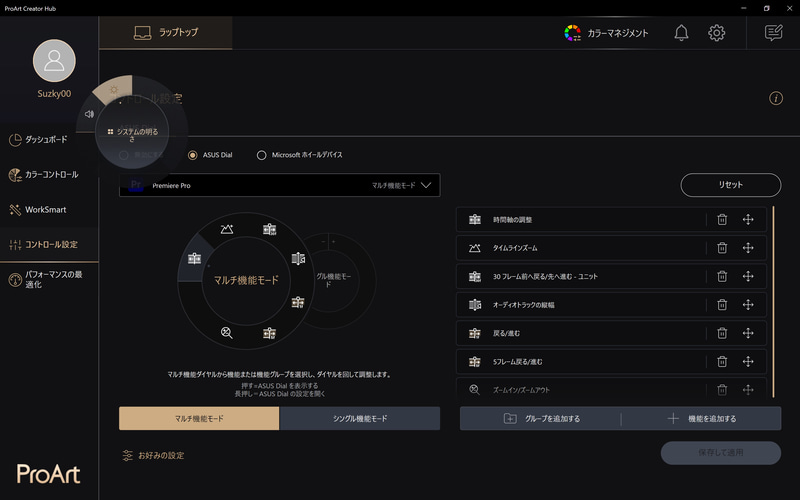Click function list scrollbar

tap(773, 301)
